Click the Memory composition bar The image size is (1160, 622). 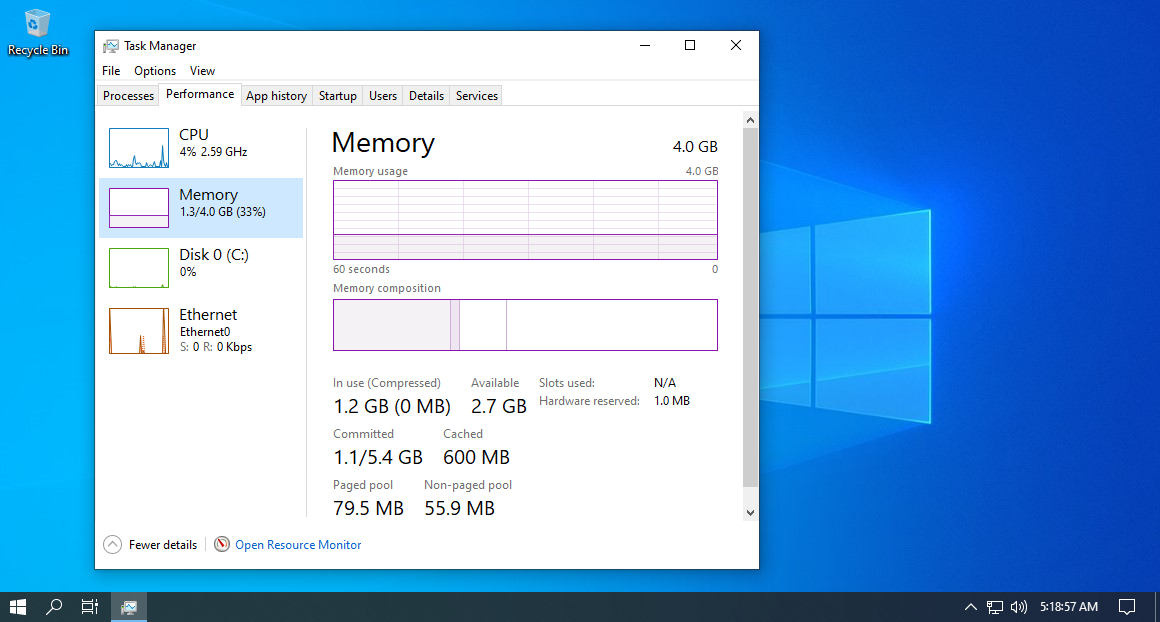click(525, 325)
